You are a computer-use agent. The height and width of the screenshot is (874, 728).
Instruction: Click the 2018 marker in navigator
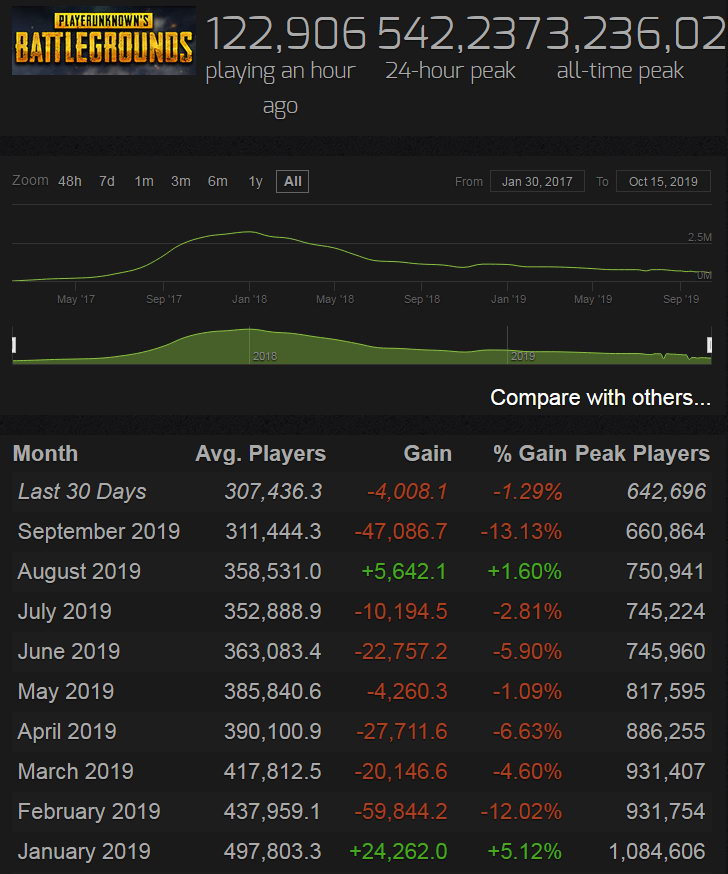265,356
